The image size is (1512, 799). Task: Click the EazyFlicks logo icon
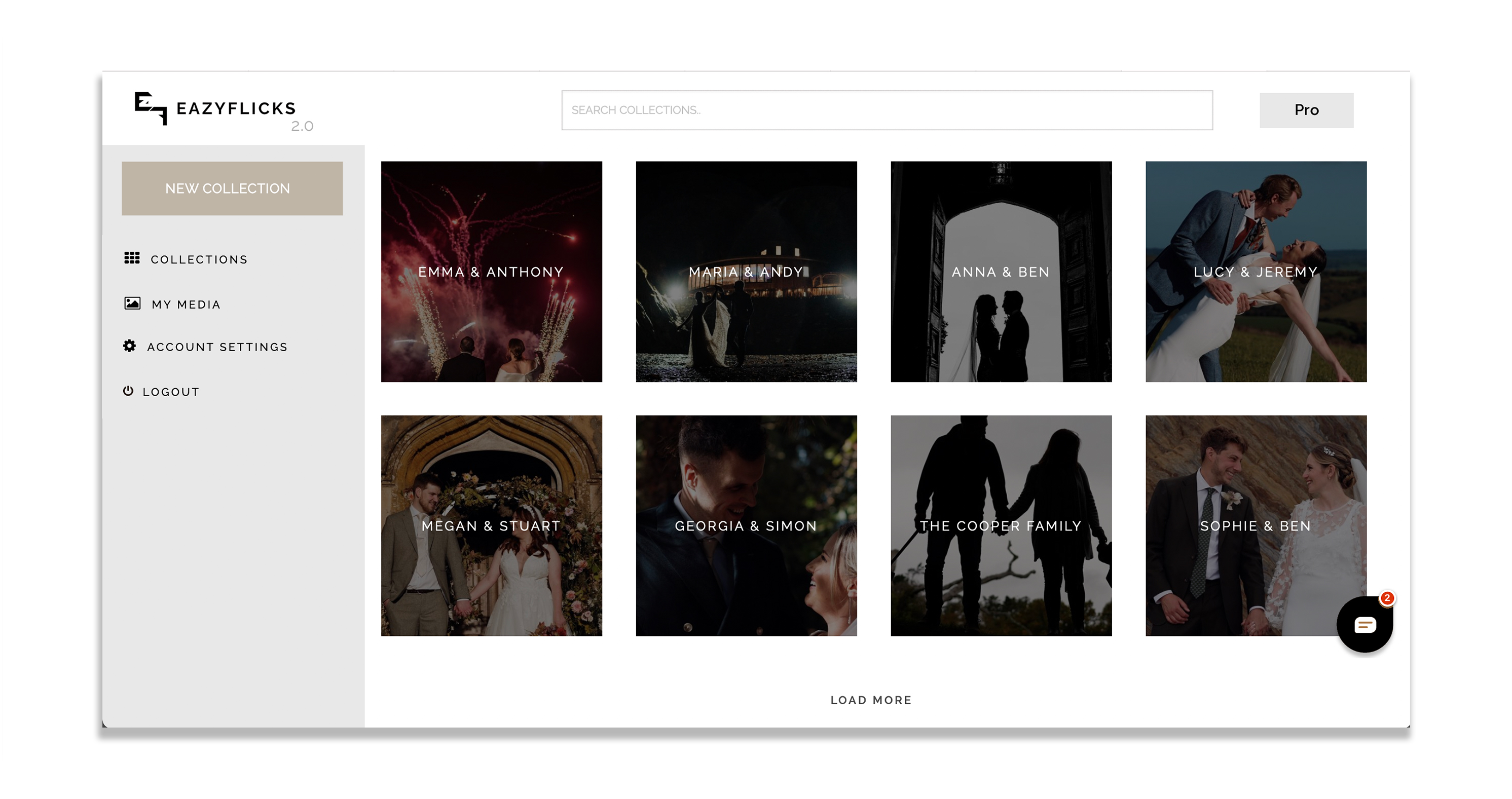click(151, 108)
